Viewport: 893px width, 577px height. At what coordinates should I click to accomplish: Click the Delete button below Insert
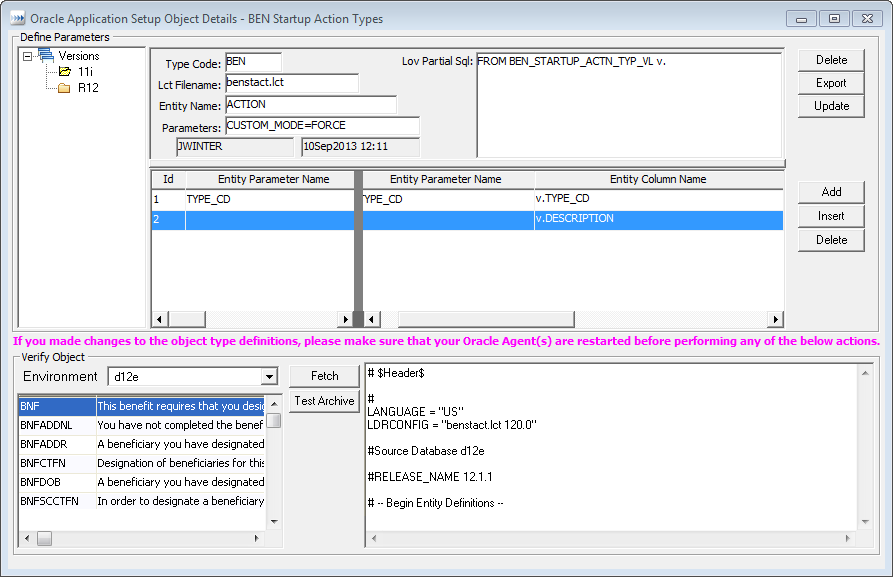point(831,240)
